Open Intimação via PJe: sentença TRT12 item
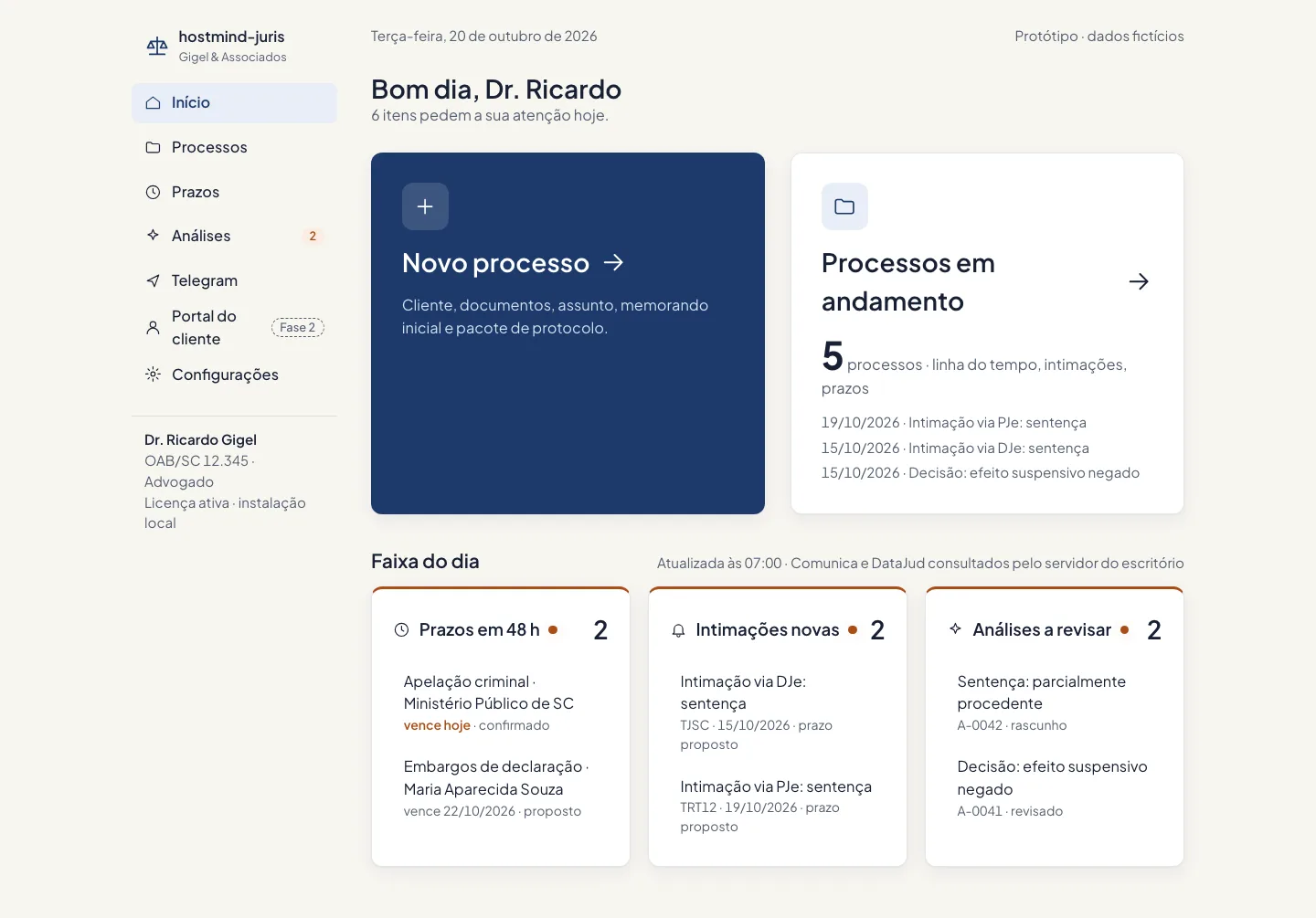Viewport: 1316px width, 918px height. (778, 806)
